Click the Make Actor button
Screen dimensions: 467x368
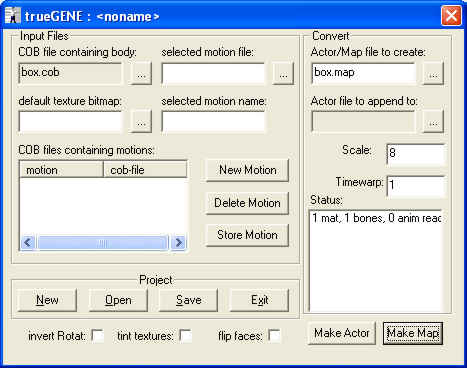342,333
